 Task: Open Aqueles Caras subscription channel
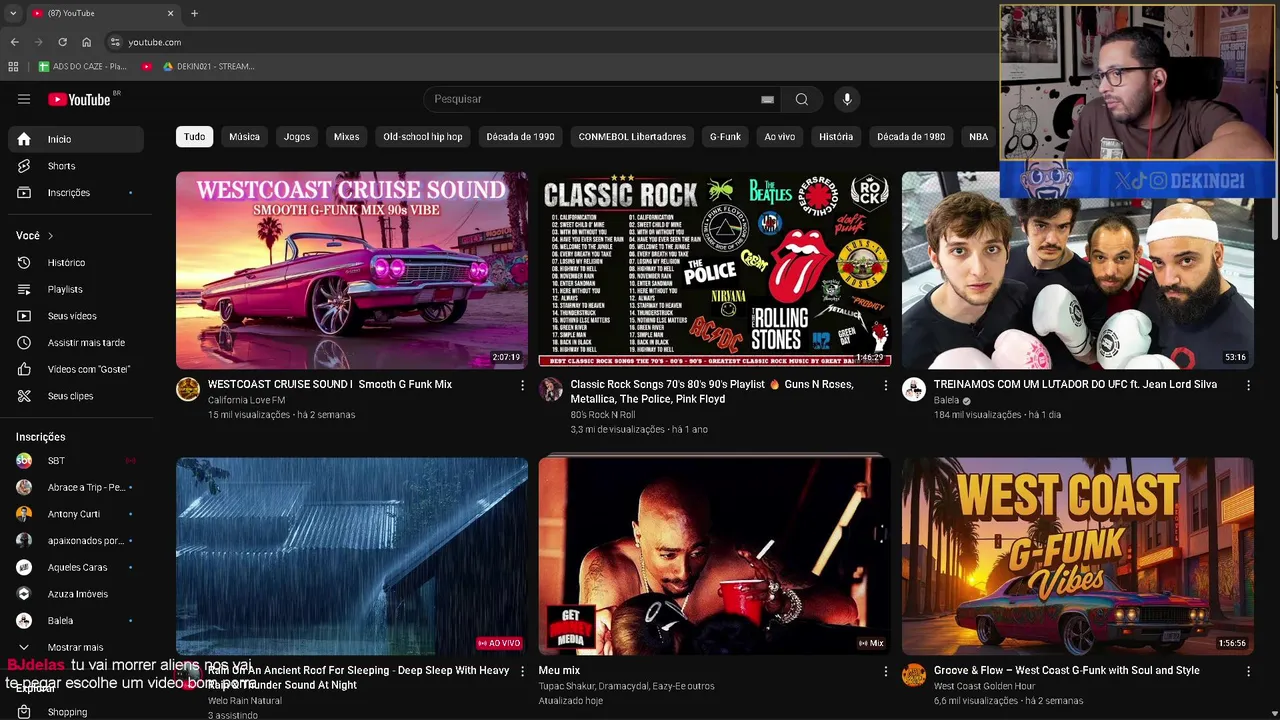(x=76, y=567)
